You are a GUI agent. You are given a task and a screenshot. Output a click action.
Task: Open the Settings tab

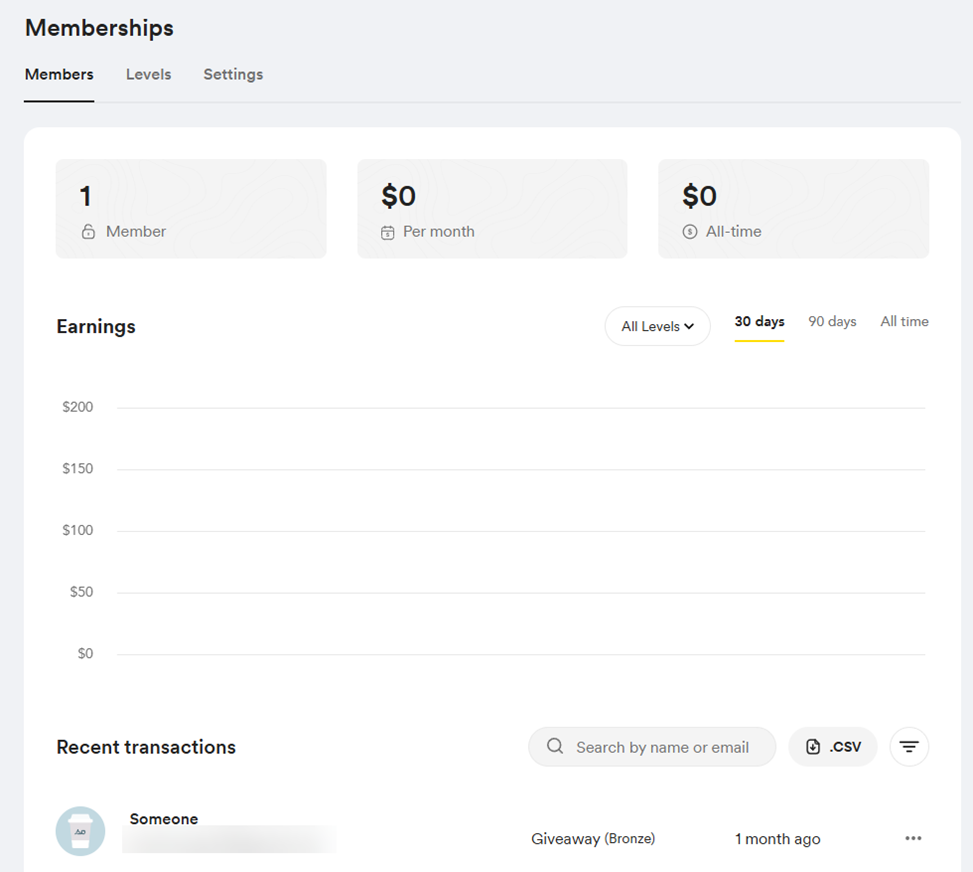233,74
